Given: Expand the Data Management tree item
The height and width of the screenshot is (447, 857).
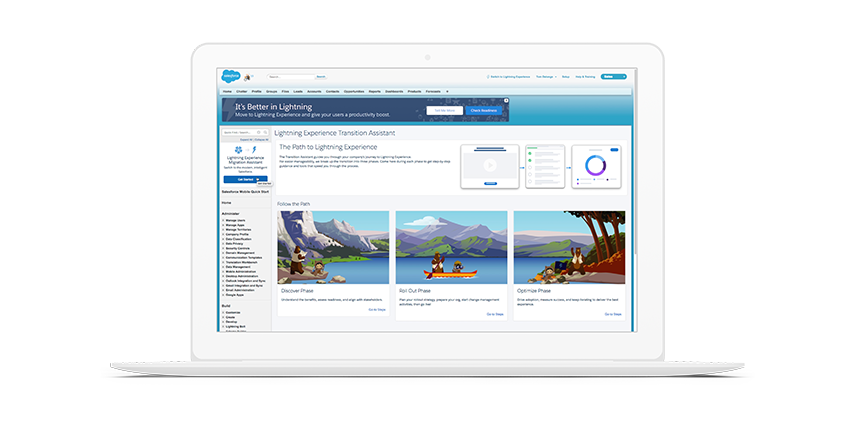Looking at the screenshot, I should (x=224, y=267).
